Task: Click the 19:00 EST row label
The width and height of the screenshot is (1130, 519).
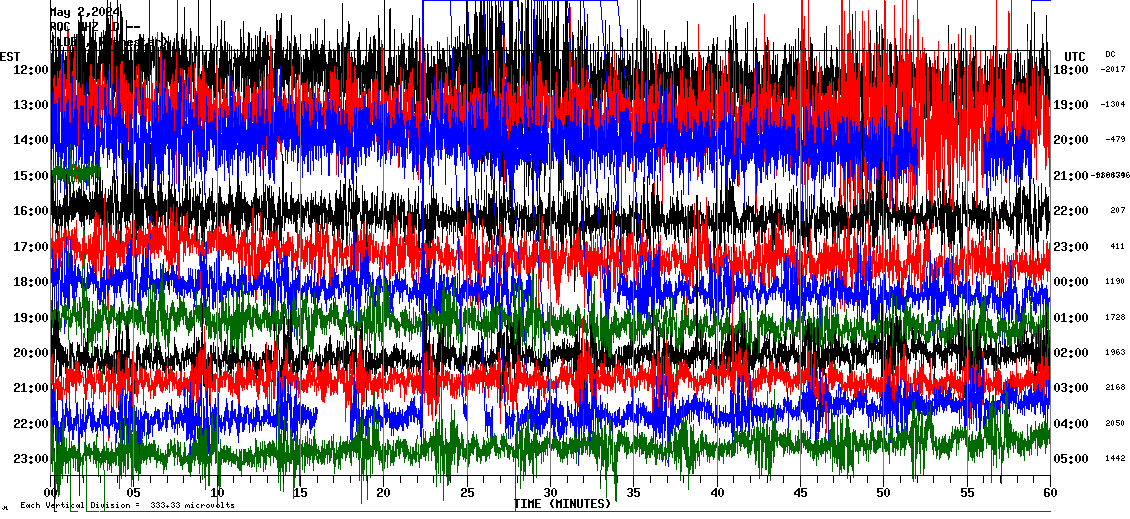Action: [x=31, y=317]
